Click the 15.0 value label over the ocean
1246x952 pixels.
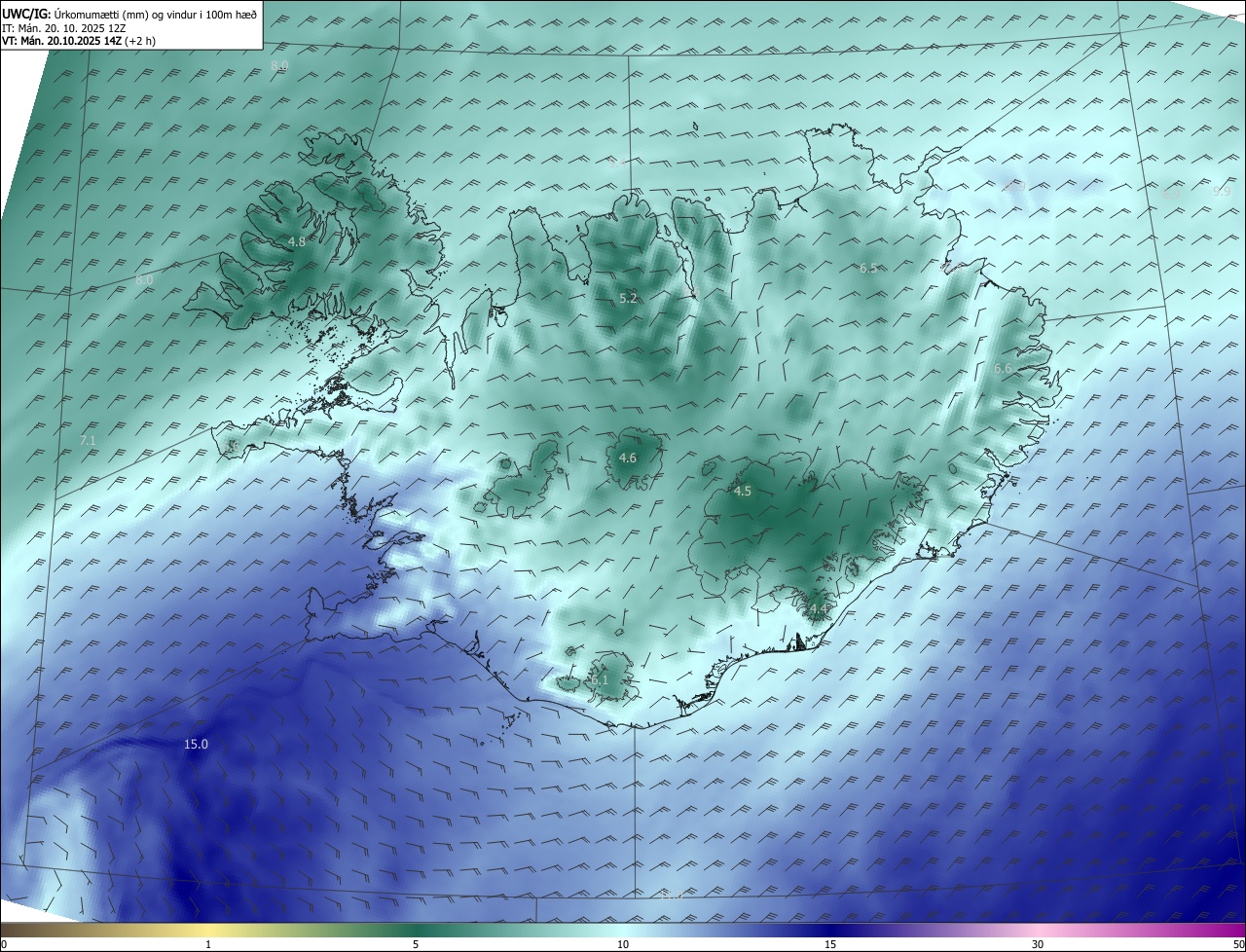click(196, 745)
